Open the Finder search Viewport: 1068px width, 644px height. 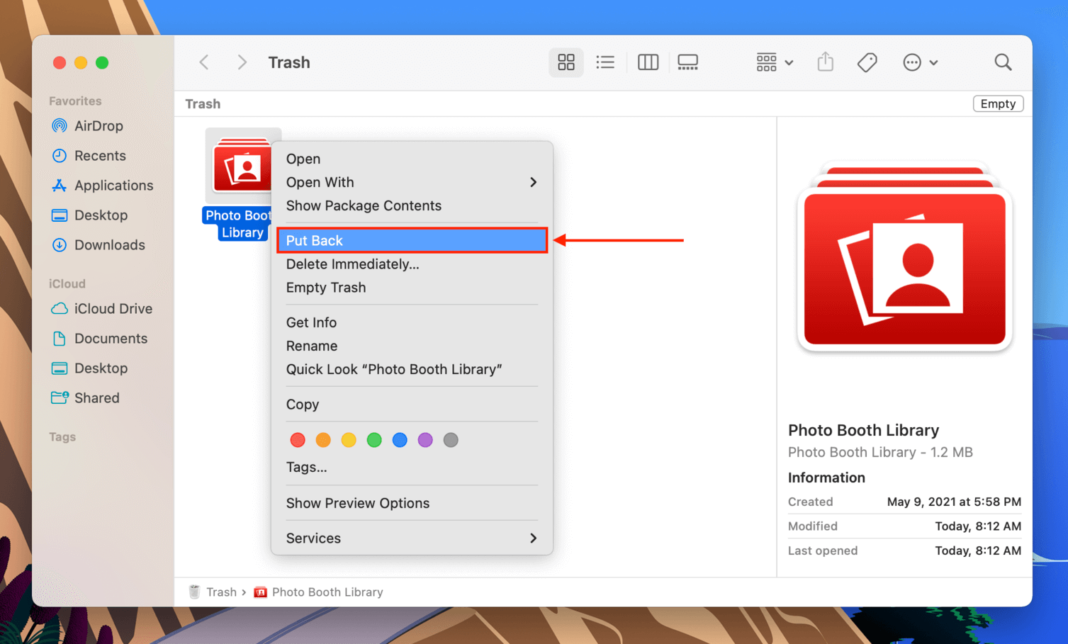[x=1002, y=62]
